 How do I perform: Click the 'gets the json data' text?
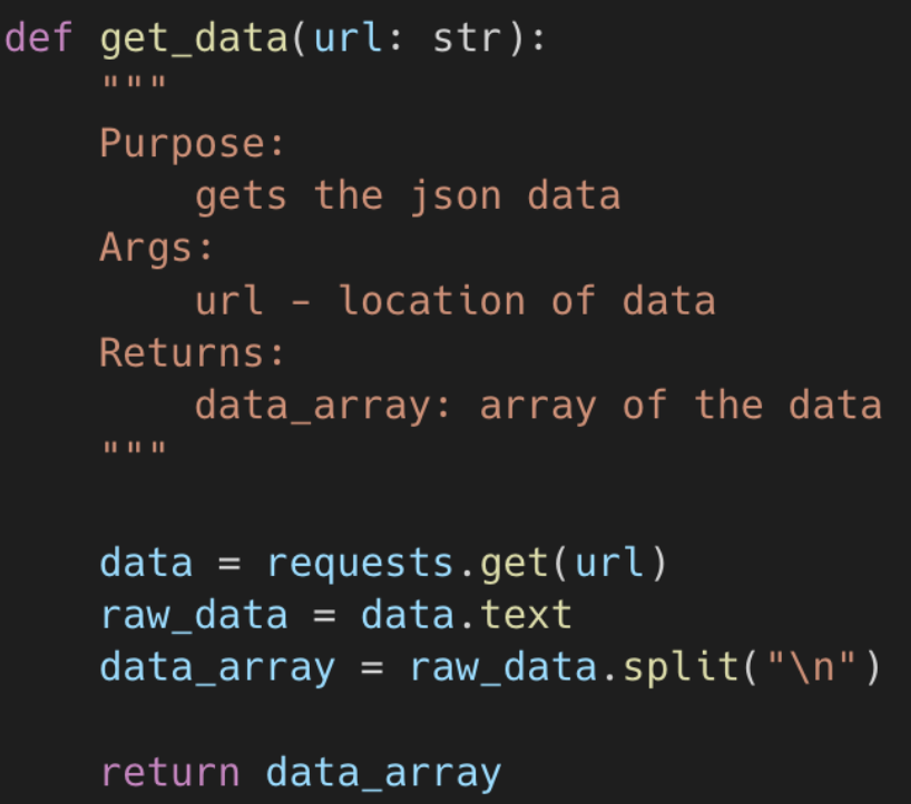(407, 196)
